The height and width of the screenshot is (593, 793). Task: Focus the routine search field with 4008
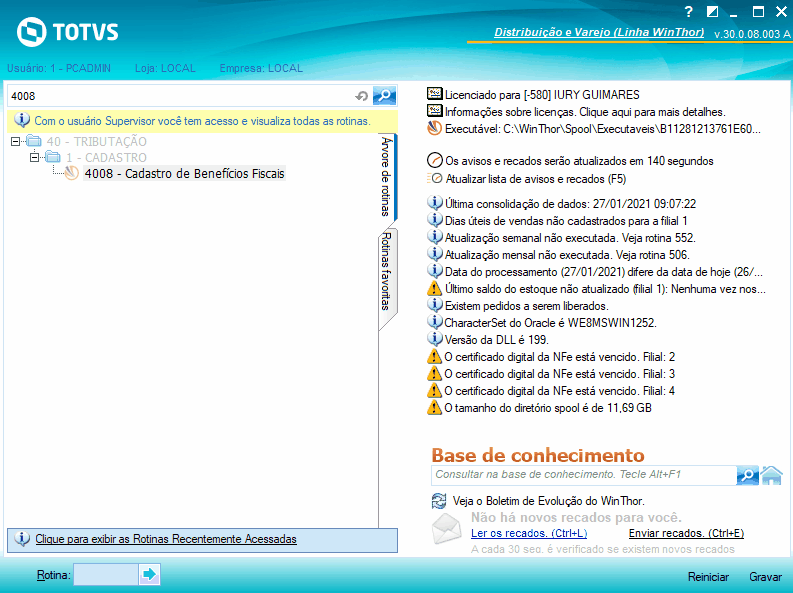[181, 96]
